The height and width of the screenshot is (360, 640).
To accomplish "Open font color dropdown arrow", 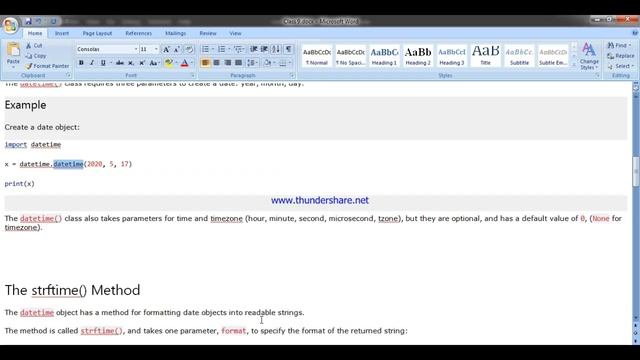I will coord(192,63).
